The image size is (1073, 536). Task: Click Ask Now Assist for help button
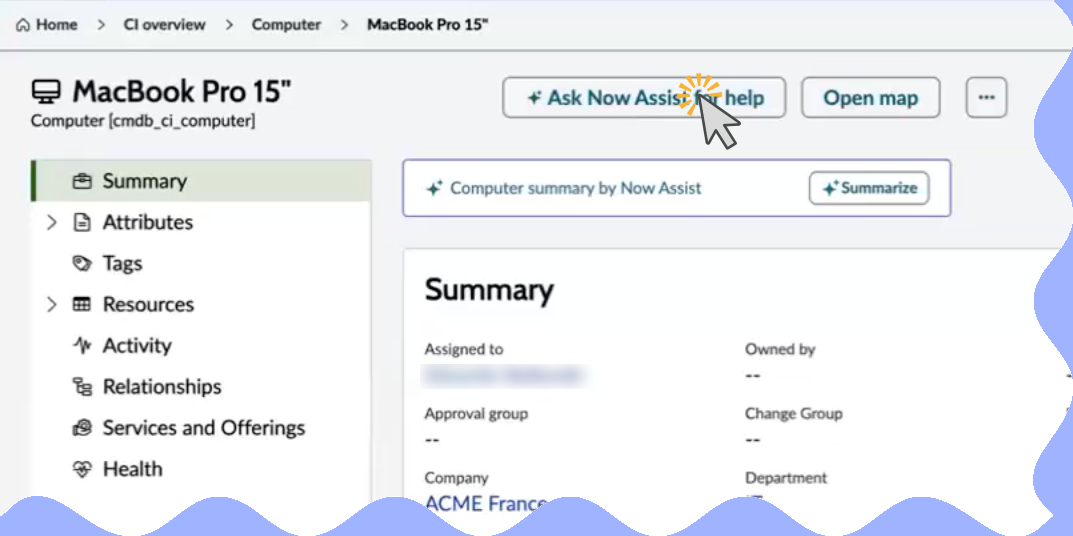644,98
